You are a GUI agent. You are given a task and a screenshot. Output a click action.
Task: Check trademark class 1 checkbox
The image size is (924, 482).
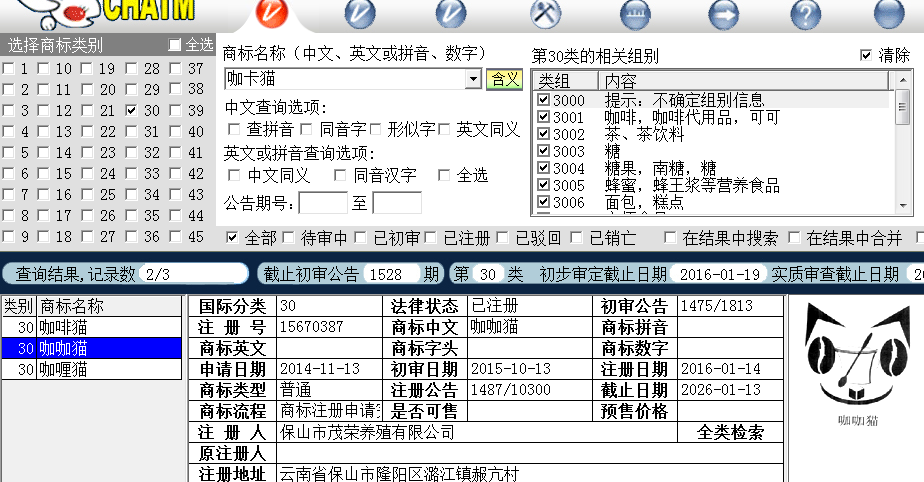[8, 68]
